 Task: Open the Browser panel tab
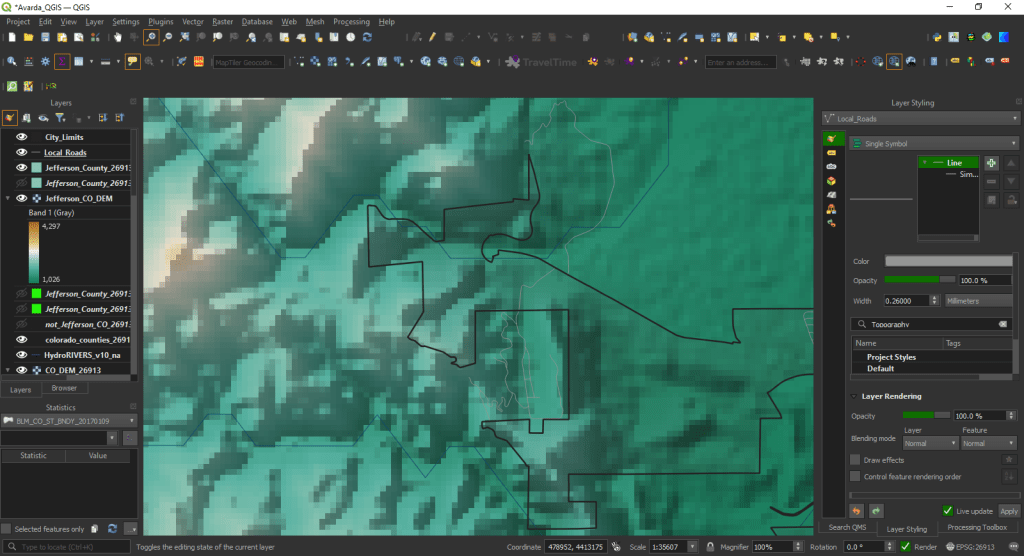[64, 388]
